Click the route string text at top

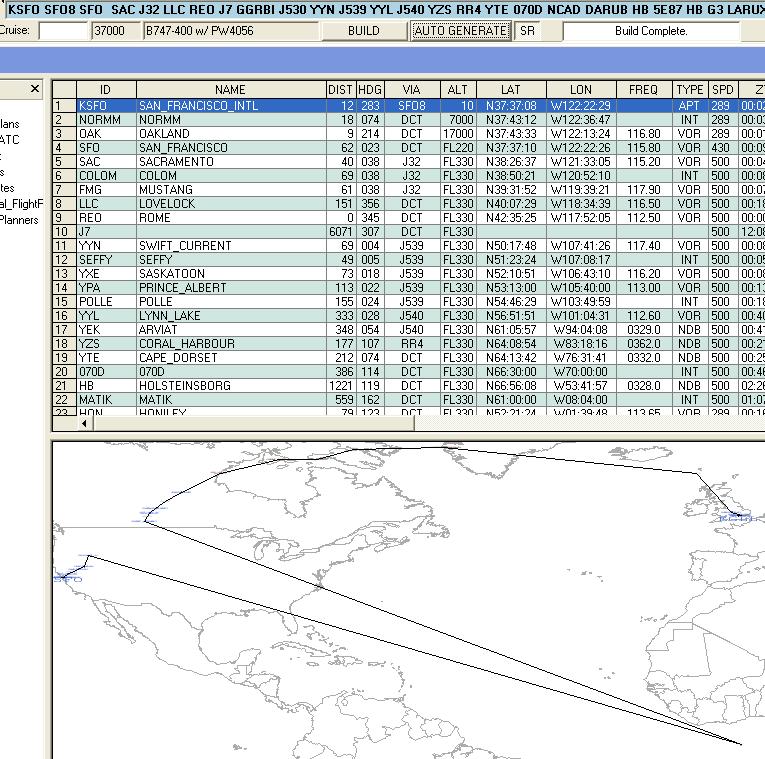(382, 9)
